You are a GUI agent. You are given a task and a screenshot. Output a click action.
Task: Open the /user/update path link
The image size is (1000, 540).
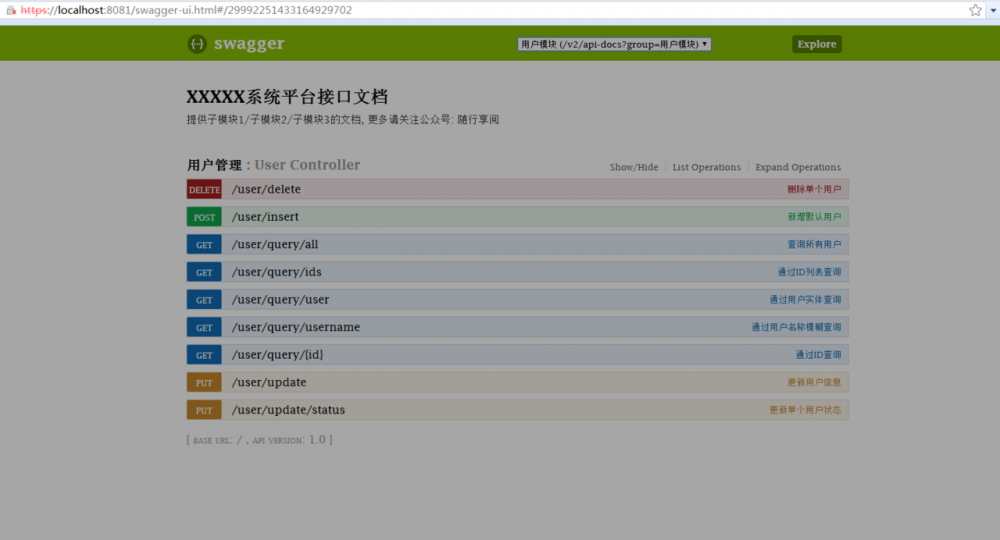269,383
